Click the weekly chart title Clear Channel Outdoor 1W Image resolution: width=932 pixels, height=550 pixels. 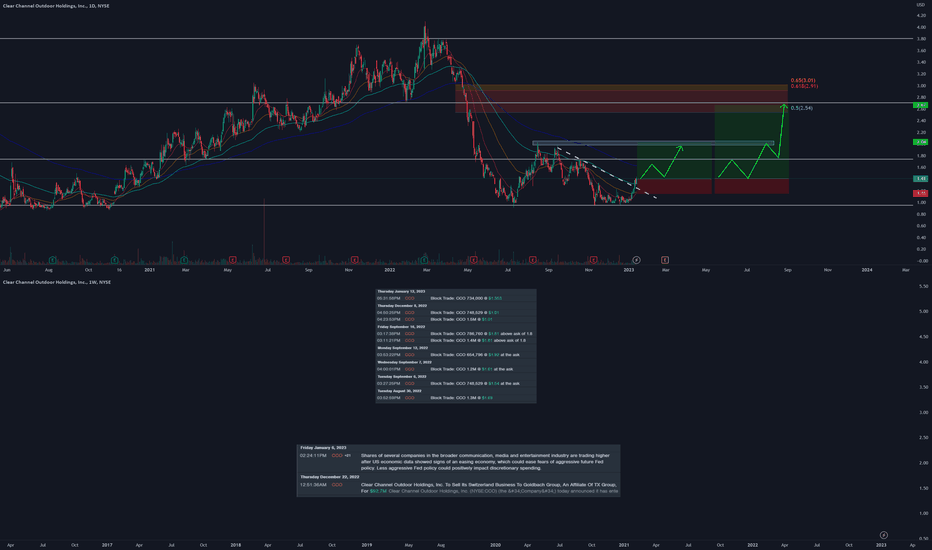point(57,282)
